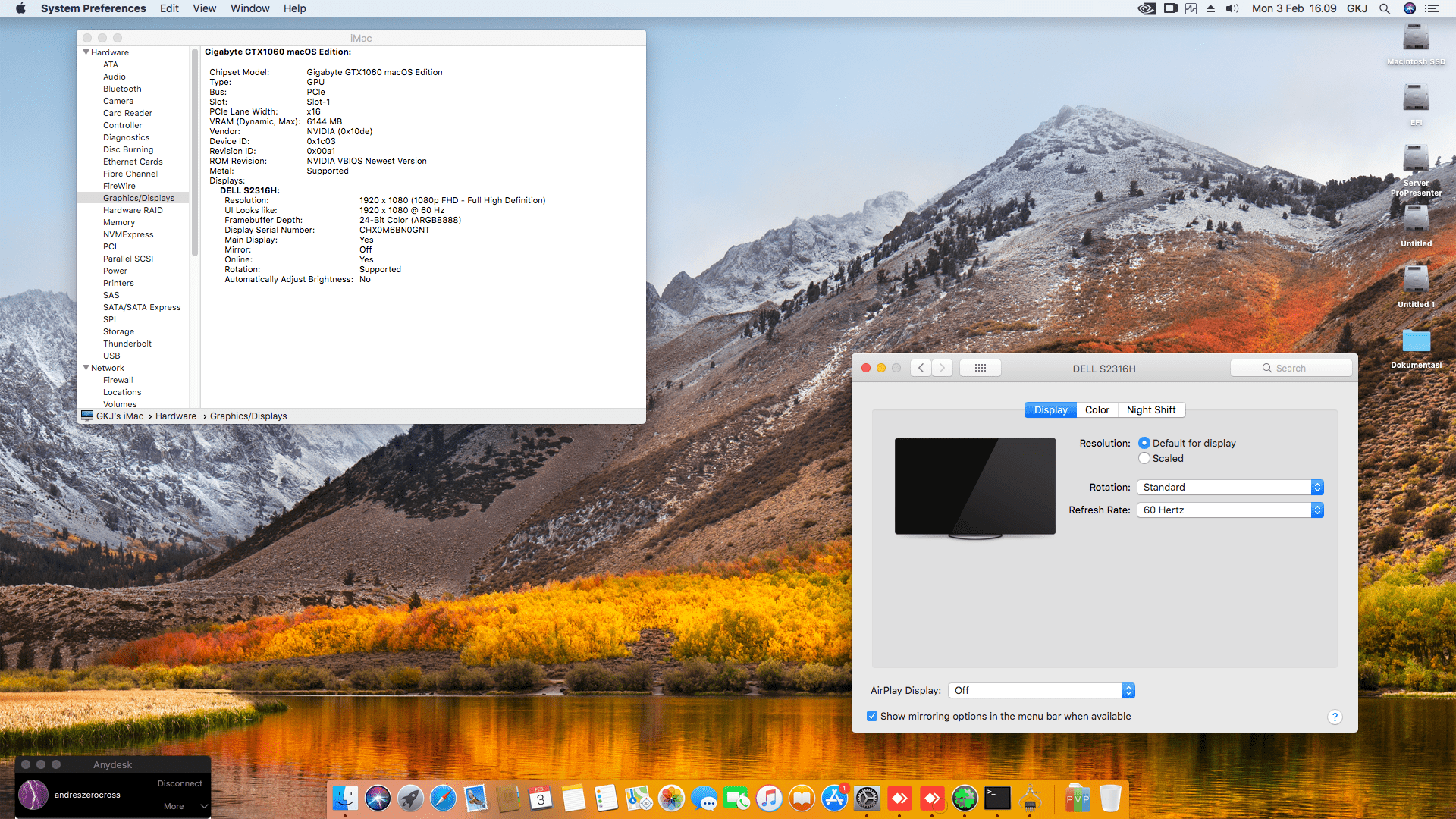Collapse the Network tree section
Image resolution: width=1456 pixels, height=819 pixels.
86,368
